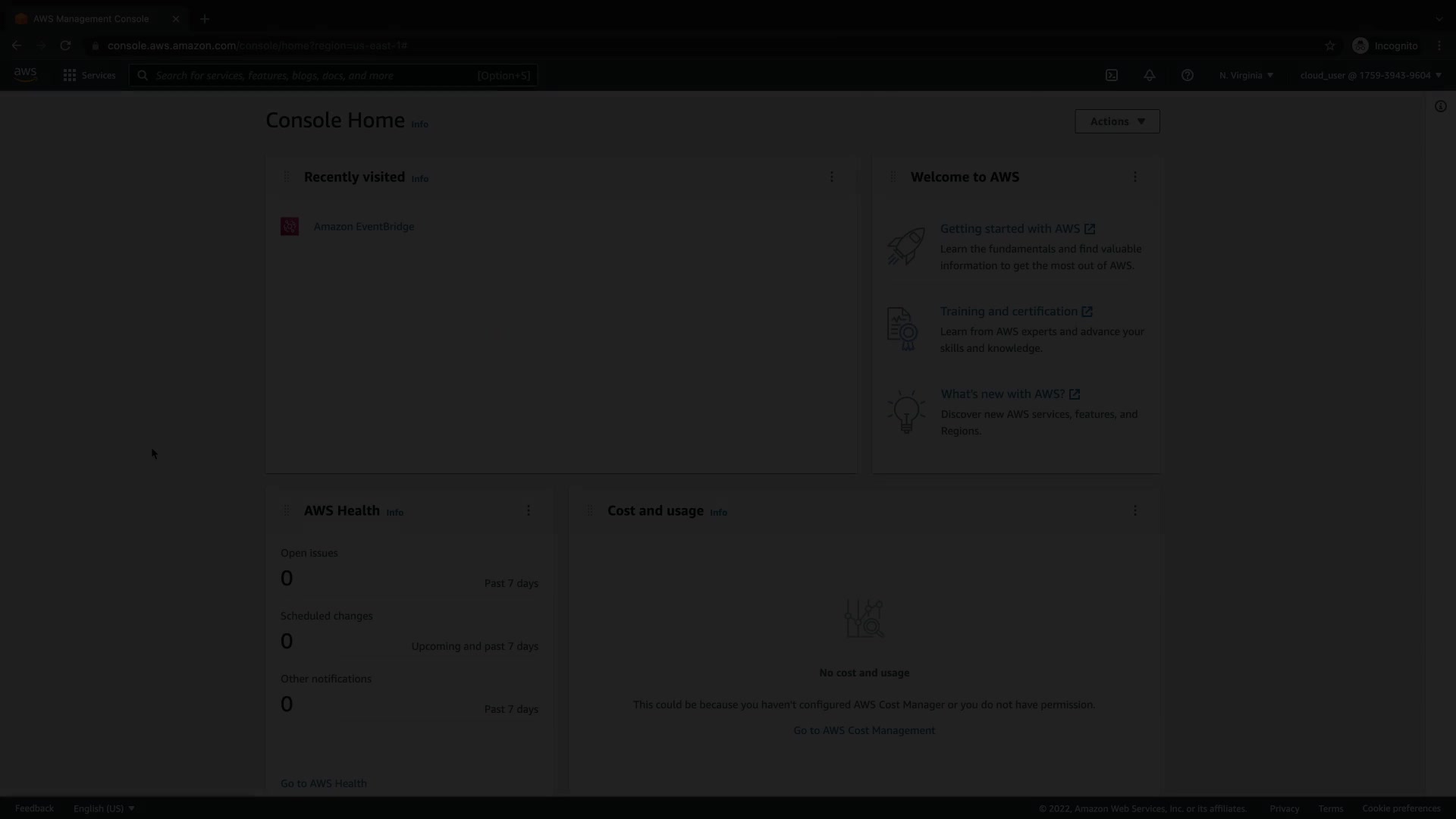1456x819 pixels.
Task: Open the Actions dropdown button
Action: pos(1117,121)
